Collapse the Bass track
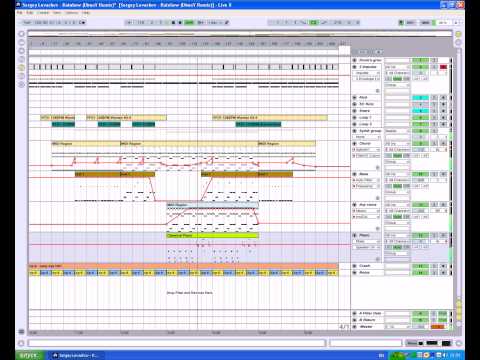Viewport: 480px width, 360px height. [355, 174]
